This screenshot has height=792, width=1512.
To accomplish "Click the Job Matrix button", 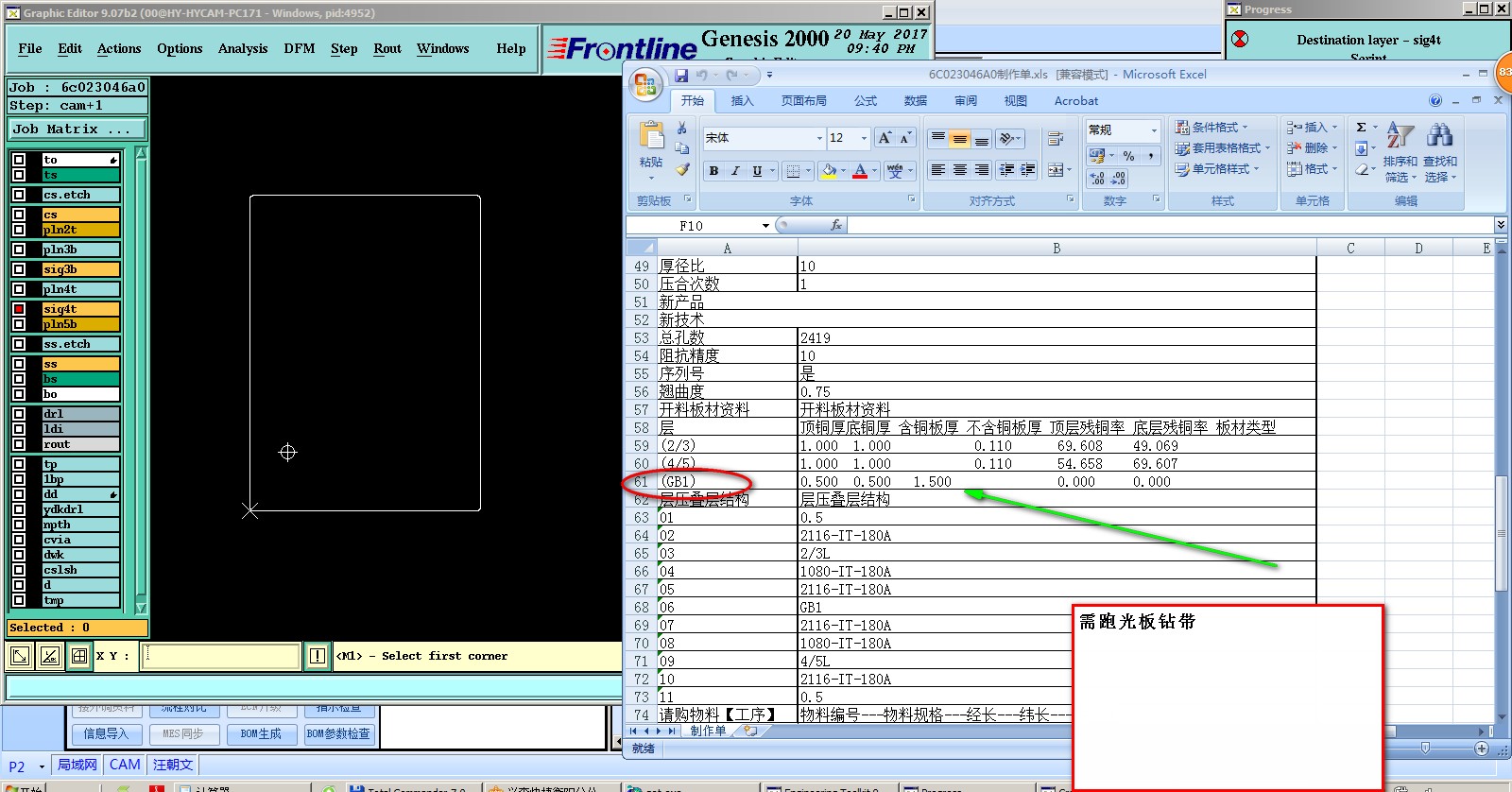I will (77, 129).
